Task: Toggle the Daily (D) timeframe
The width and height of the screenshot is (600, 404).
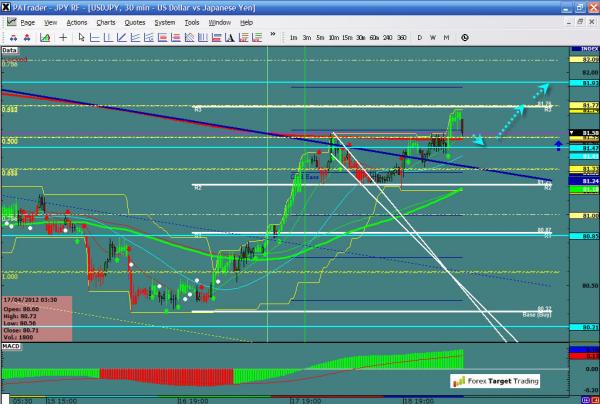Action: 420,37
